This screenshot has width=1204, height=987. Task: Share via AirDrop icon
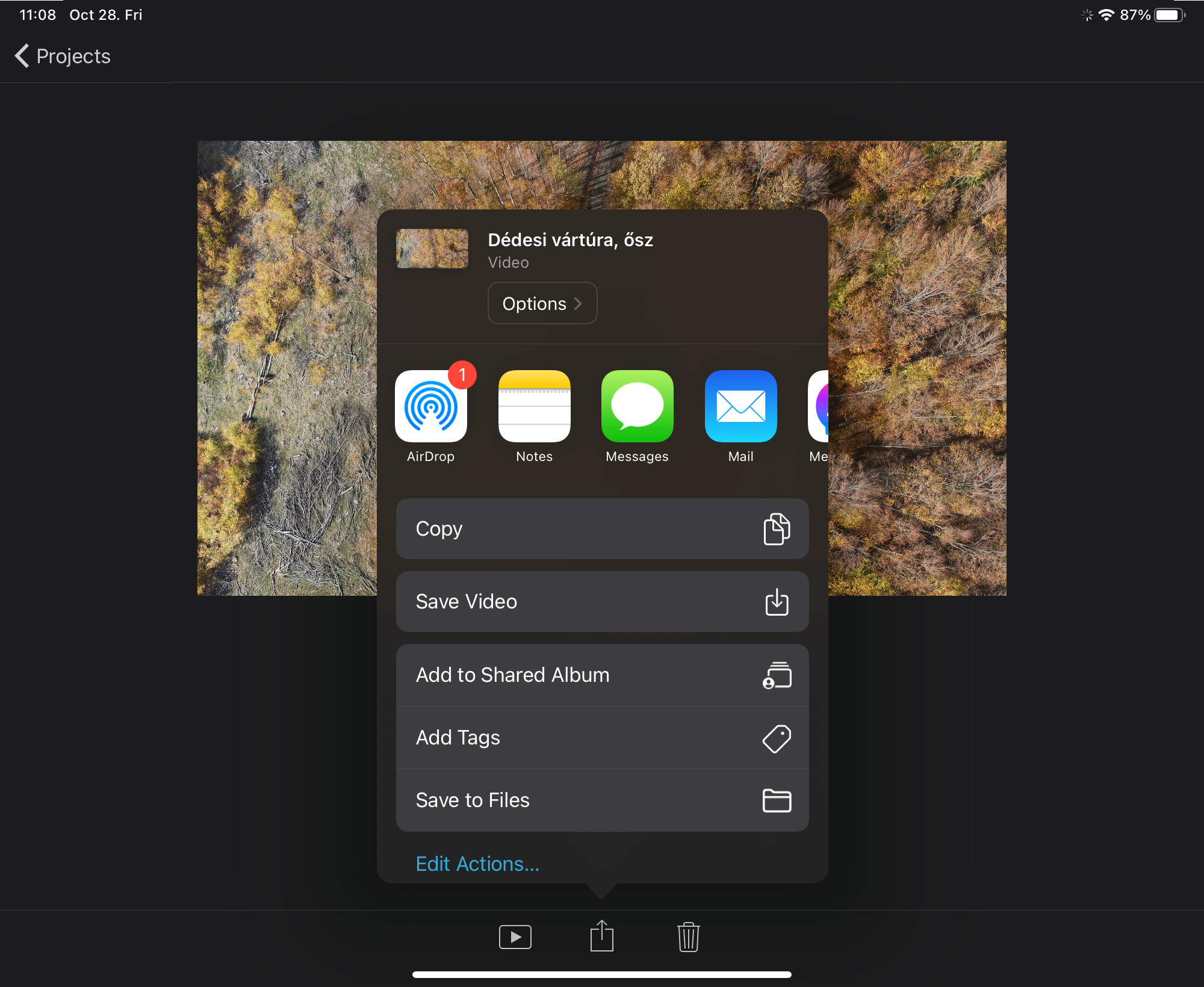point(431,406)
